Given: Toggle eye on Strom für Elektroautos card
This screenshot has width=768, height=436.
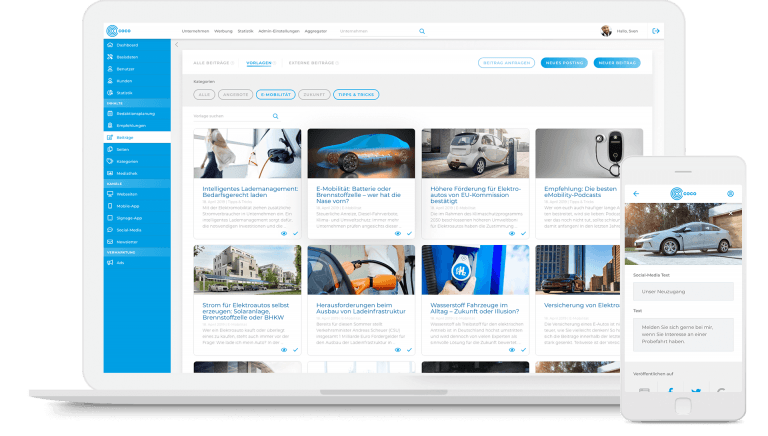Looking at the screenshot, I should (284, 350).
